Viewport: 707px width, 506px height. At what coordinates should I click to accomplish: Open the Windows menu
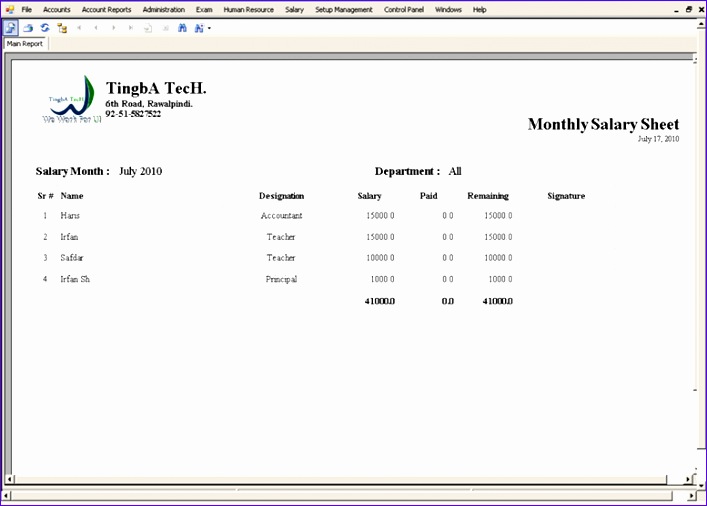point(448,9)
